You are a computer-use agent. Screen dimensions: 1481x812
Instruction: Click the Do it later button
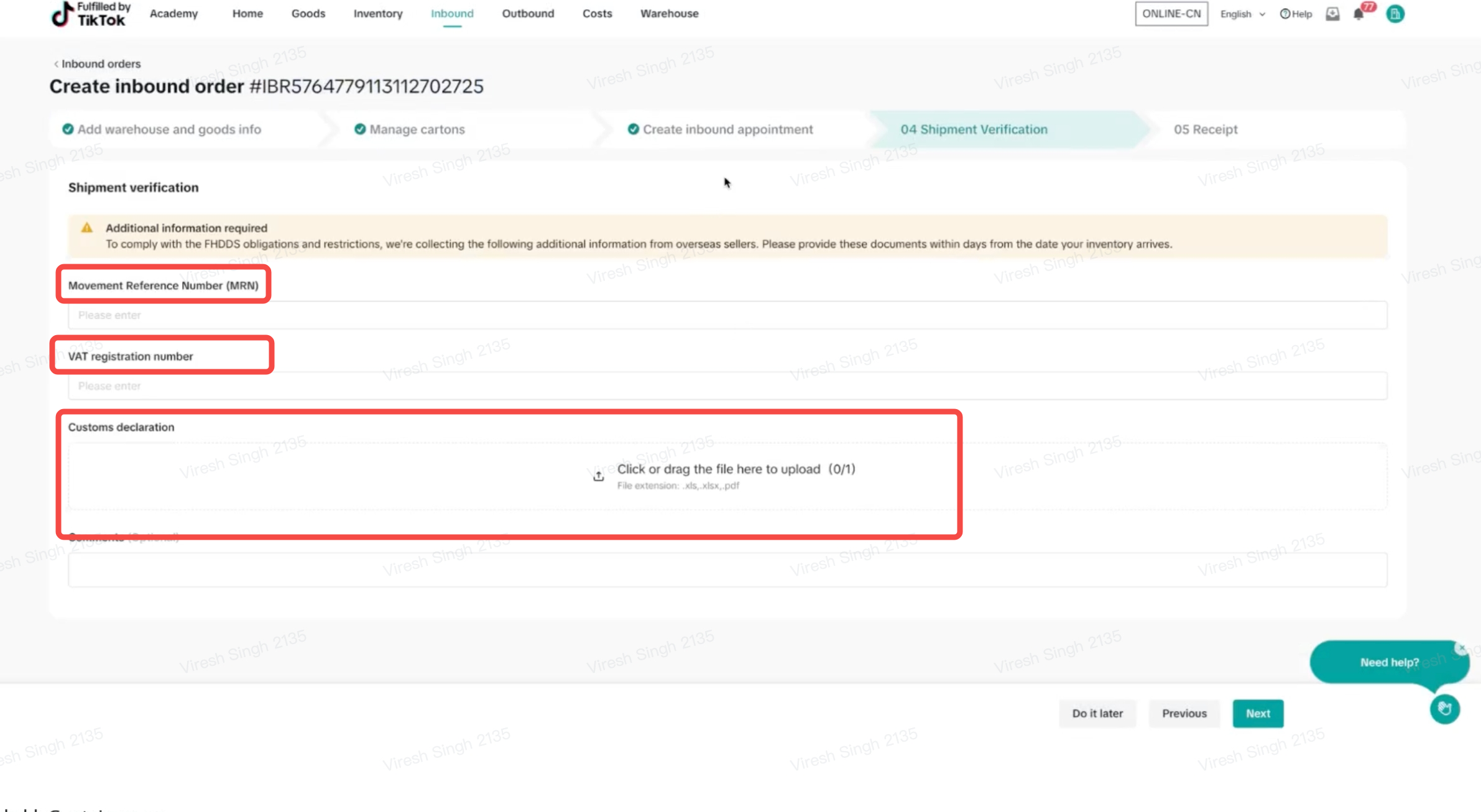[x=1097, y=713]
